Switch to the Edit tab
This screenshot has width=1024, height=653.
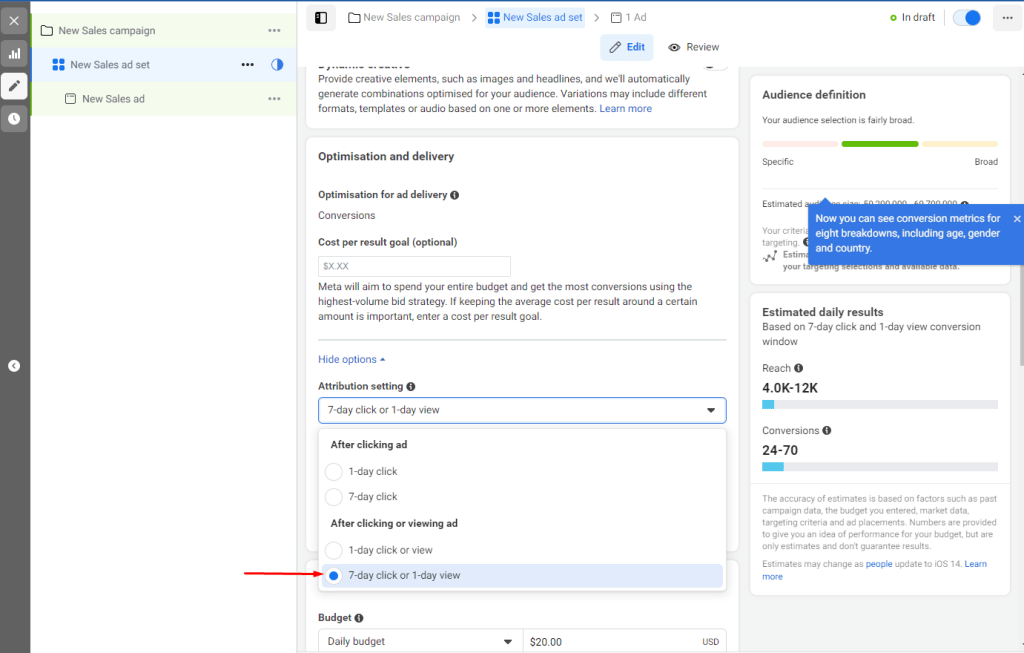coord(627,47)
